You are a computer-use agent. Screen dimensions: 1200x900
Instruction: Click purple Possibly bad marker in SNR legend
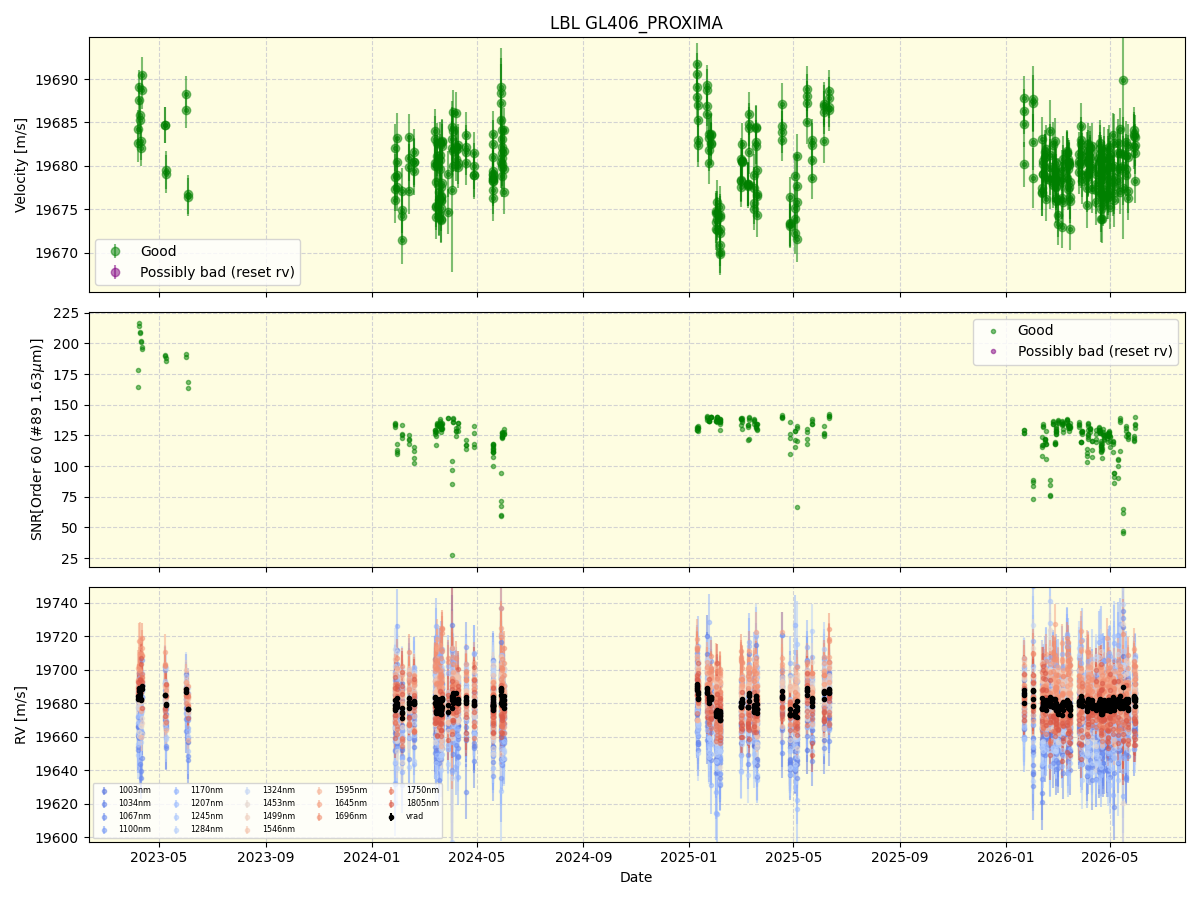[993, 352]
